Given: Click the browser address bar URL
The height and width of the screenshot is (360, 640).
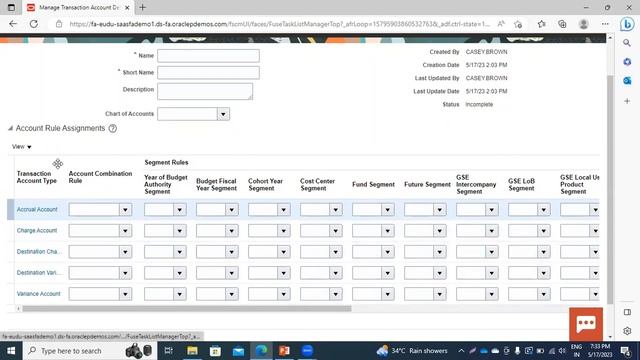Looking at the screenshot, I should pos(279,24).
